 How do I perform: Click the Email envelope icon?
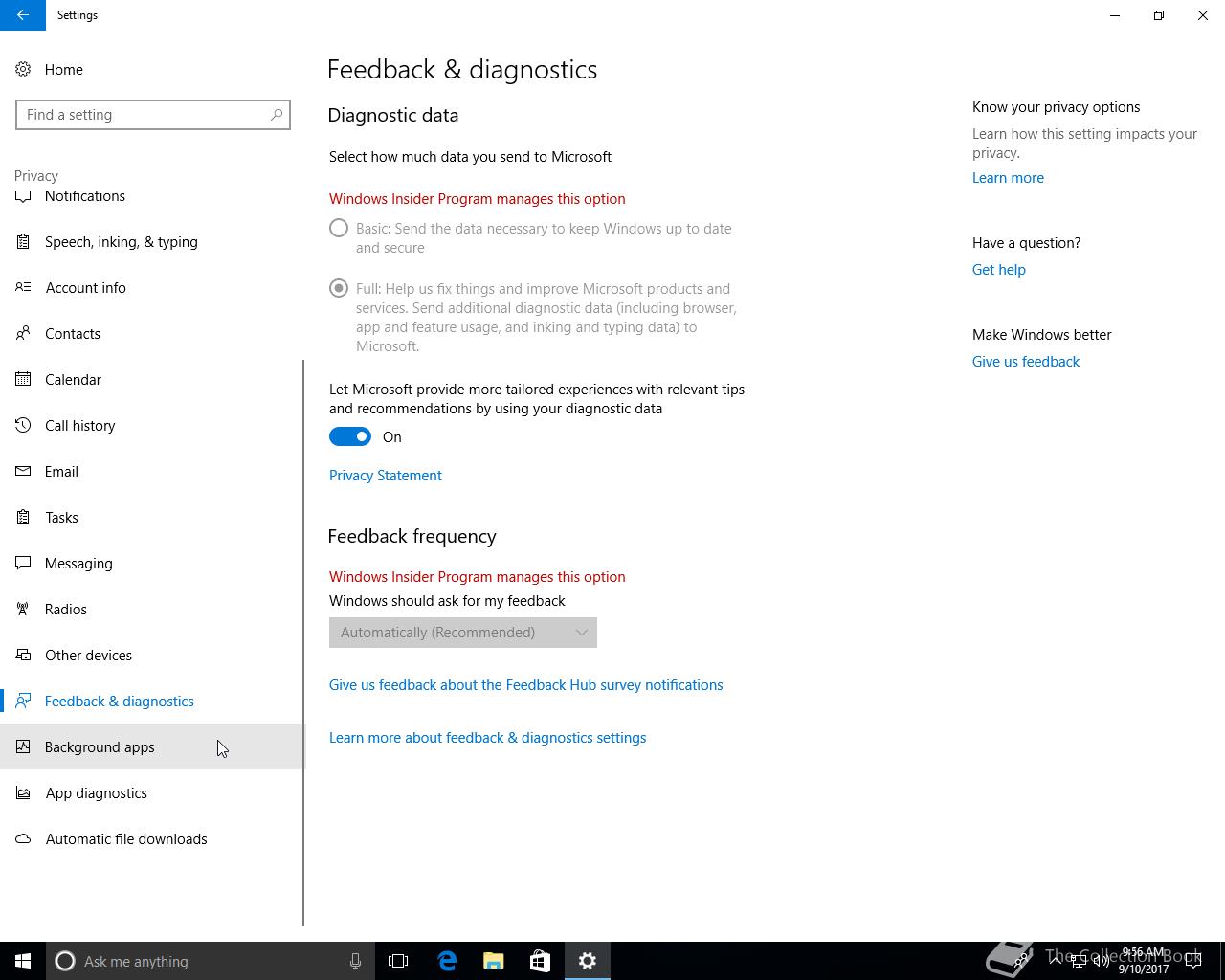[23, 472]
